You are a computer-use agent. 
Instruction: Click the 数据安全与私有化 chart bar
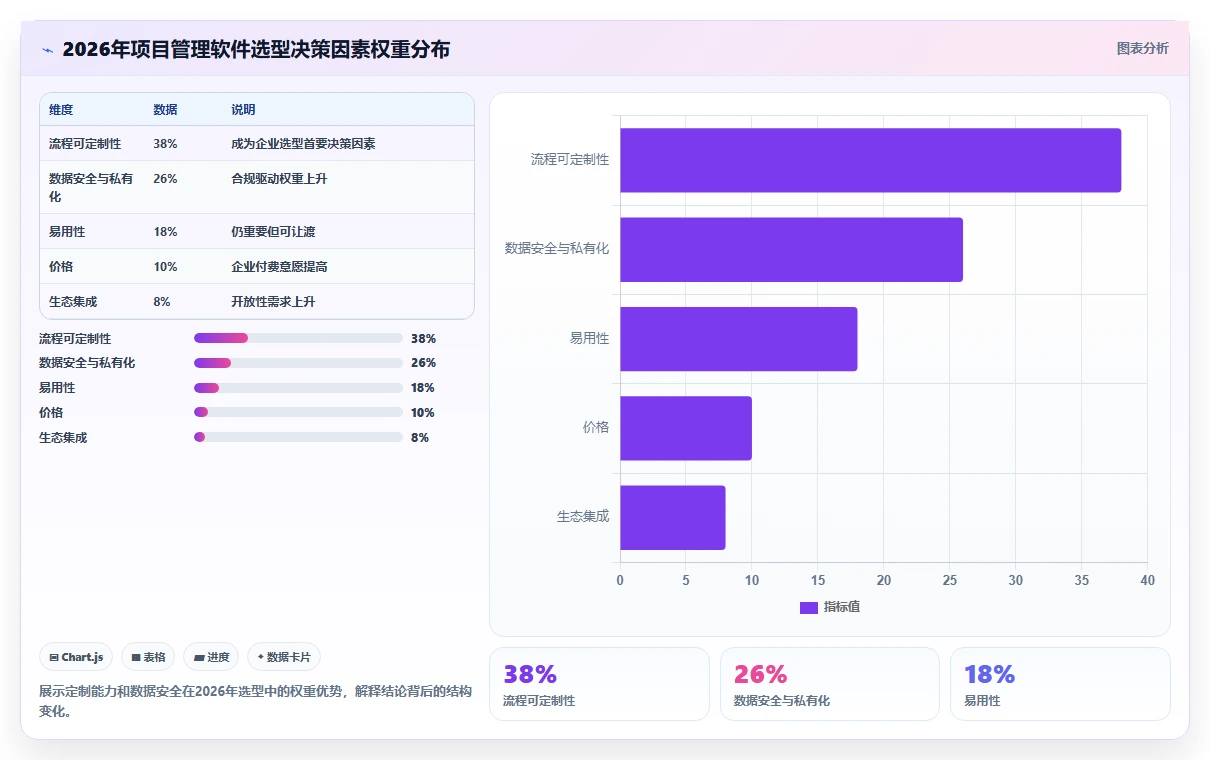tap(791, 249)
